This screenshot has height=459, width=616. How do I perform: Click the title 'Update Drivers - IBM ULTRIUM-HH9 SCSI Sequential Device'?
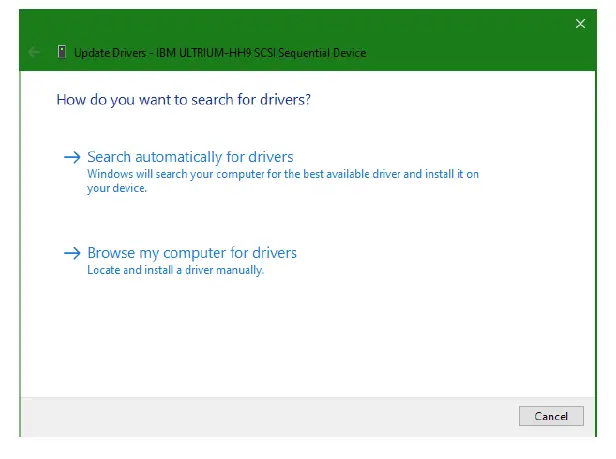pyautogui.click(x=220, y=53)
